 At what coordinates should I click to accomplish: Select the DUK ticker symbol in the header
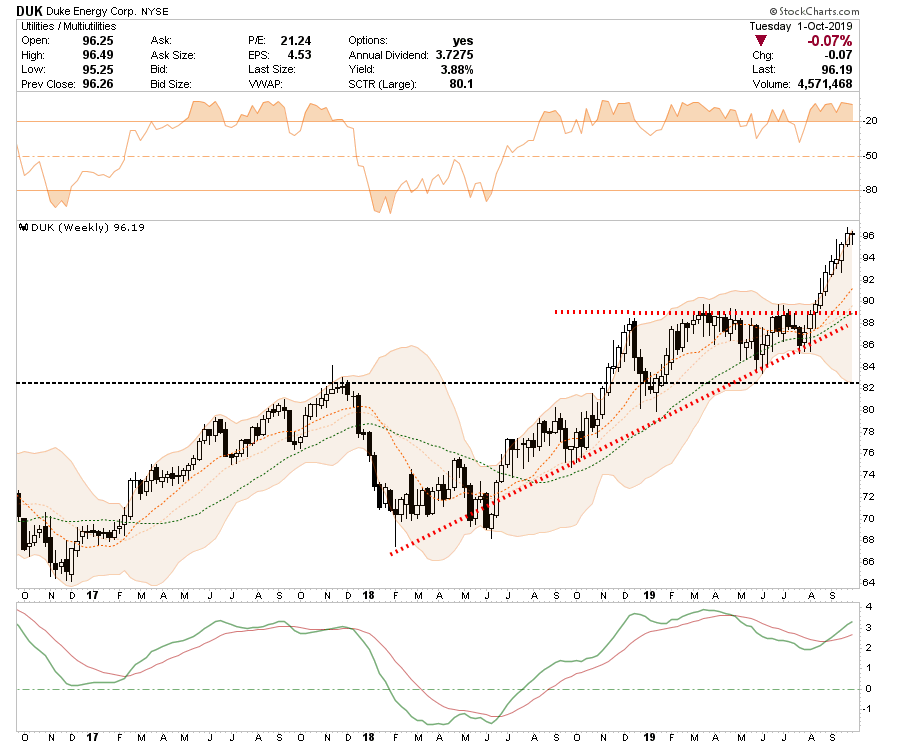tap(29, 11)
